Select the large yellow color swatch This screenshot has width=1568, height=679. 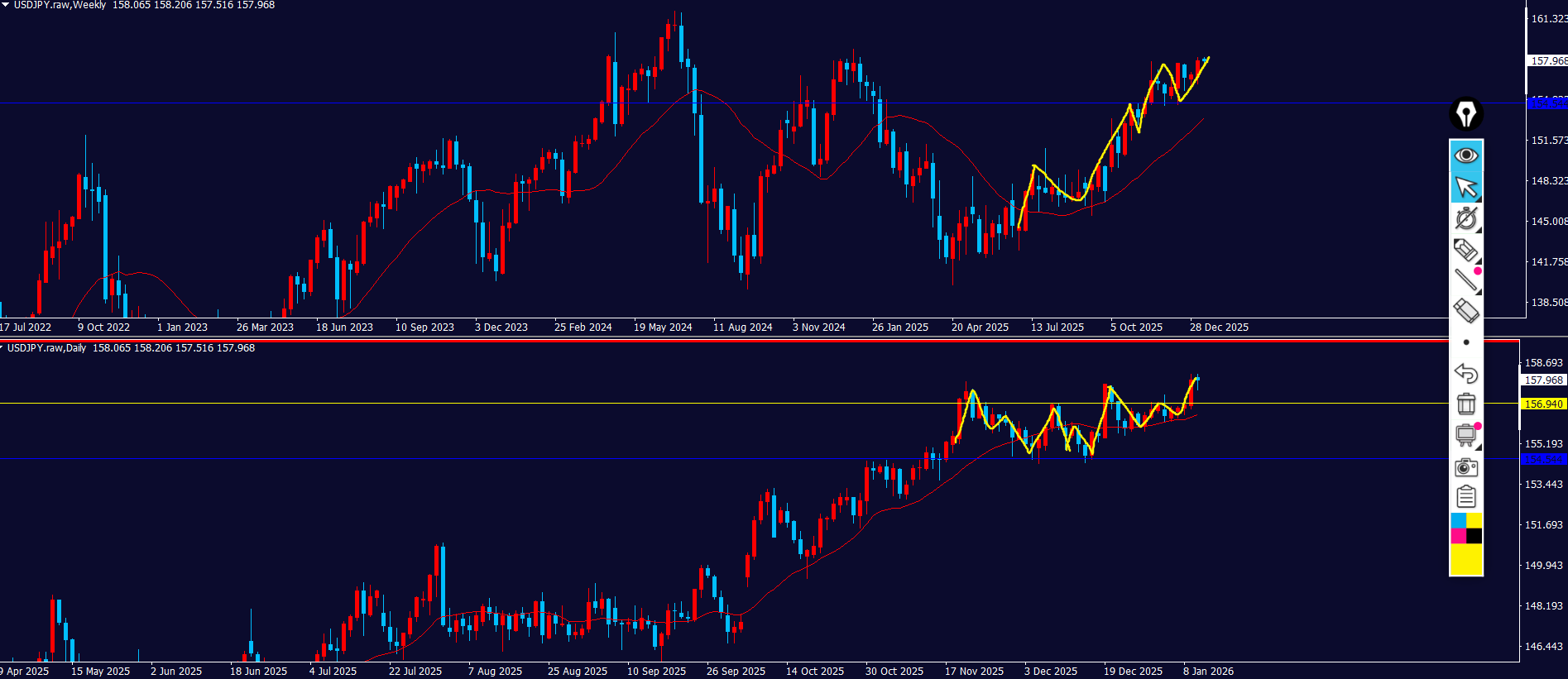click(1465, 560)
